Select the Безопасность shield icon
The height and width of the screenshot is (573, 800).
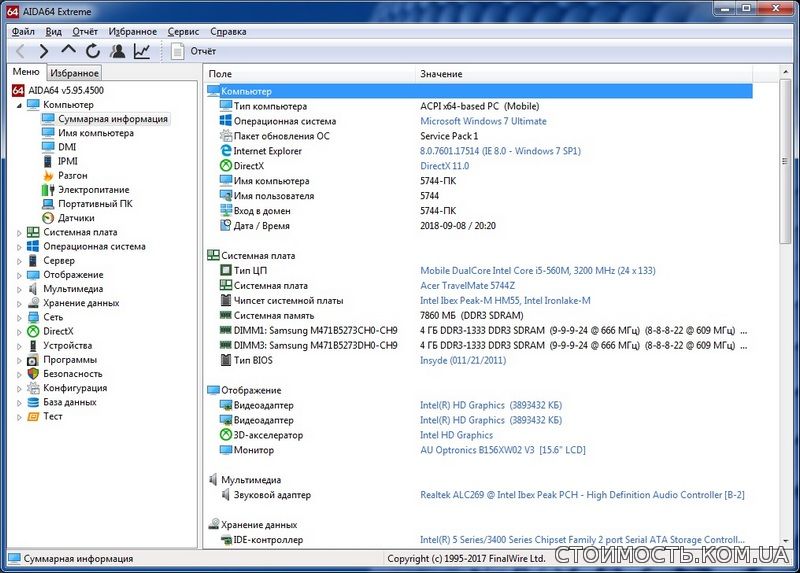click(33, 374)
